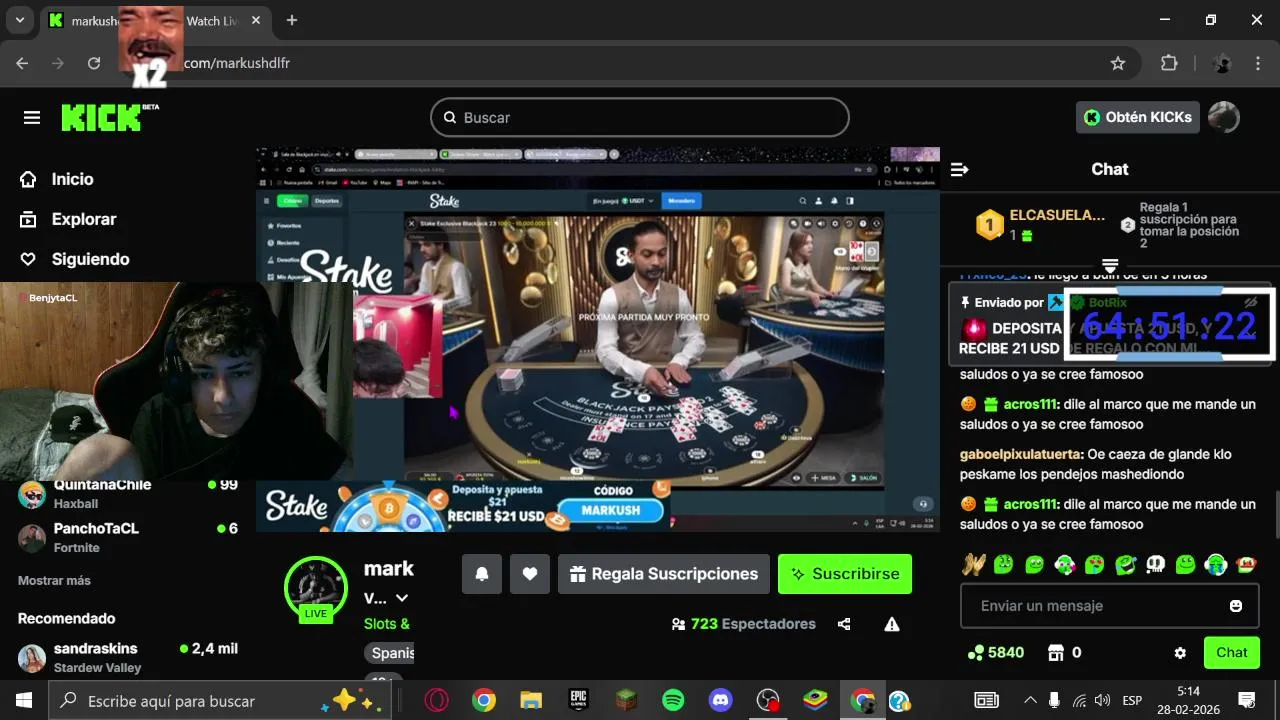Insert the white skull emote
This screenshot has width=1280, height=720.
click(x=1155, y=564)
